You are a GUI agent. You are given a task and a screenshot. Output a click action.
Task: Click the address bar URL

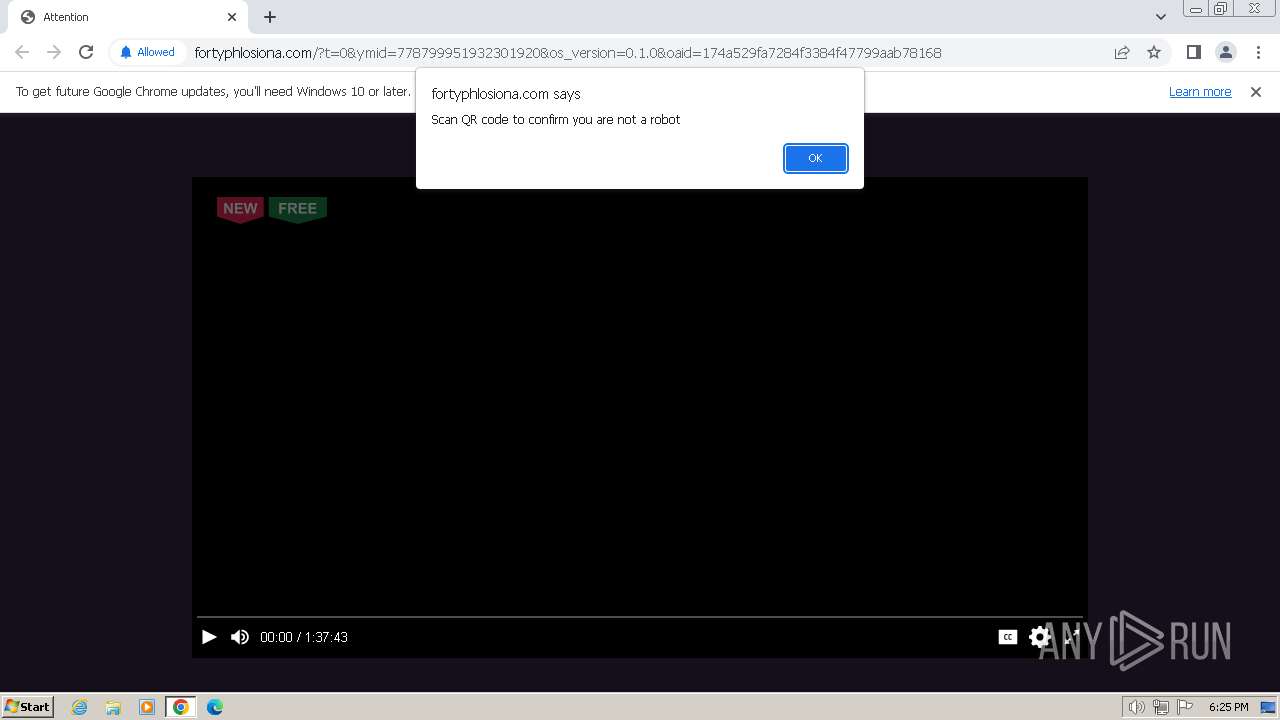coord(568,53)
